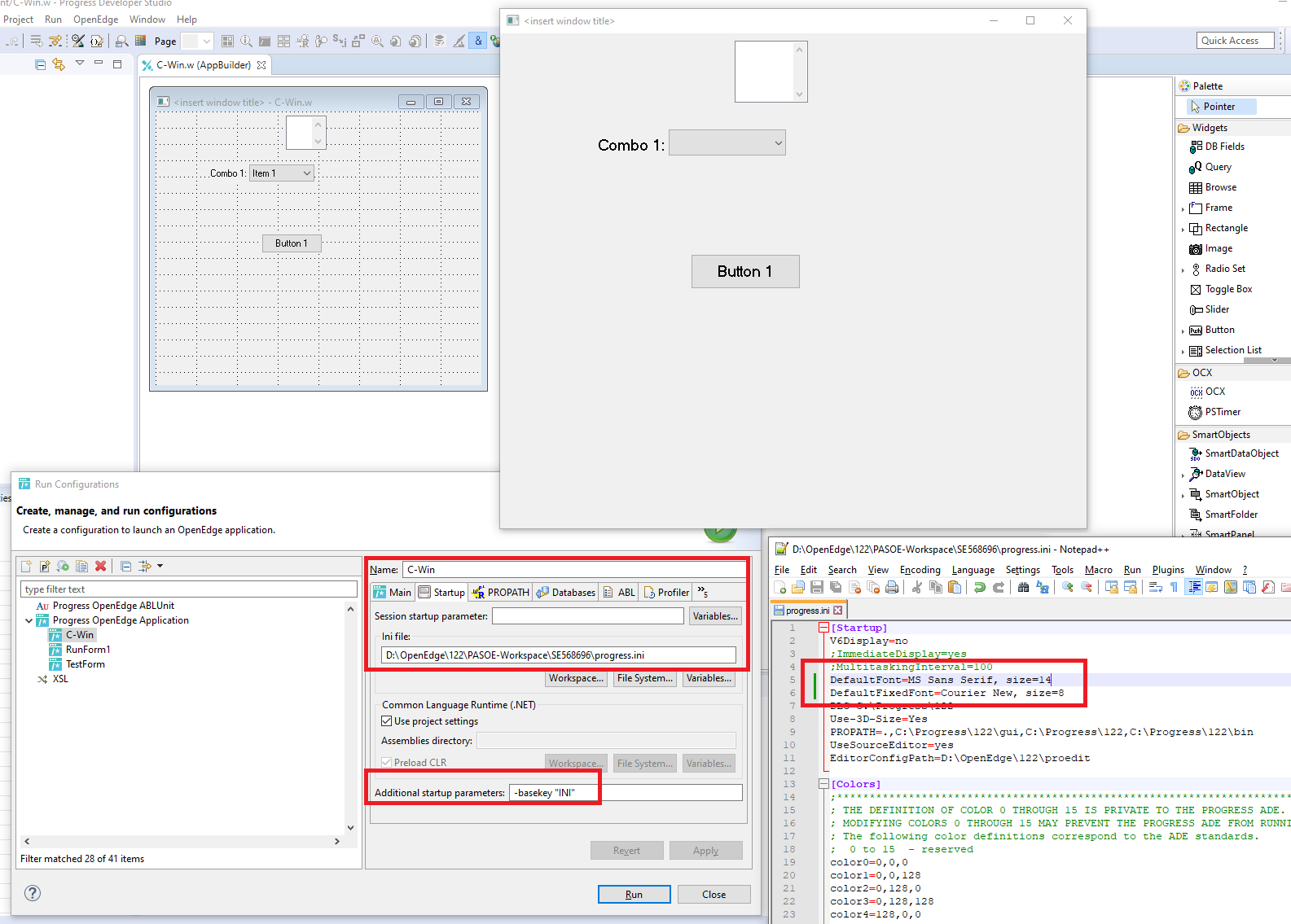Click Notepad++ Print icon

(892, 587)
